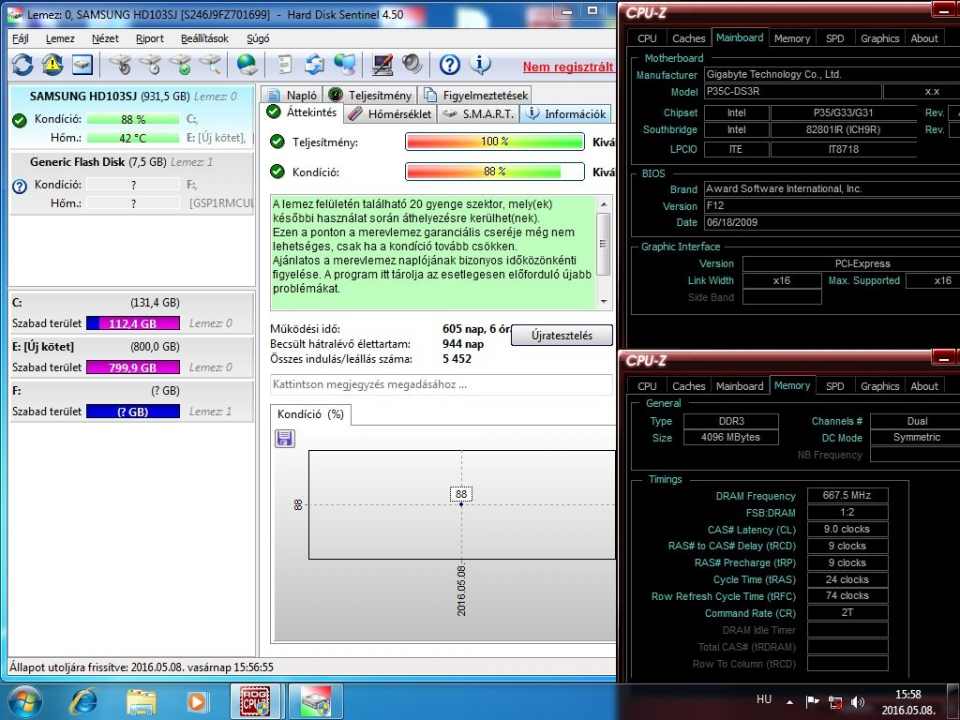960x720 pixels.
Task: Click the grey speaker toolbar icon
Action: [x=412, y=64]
